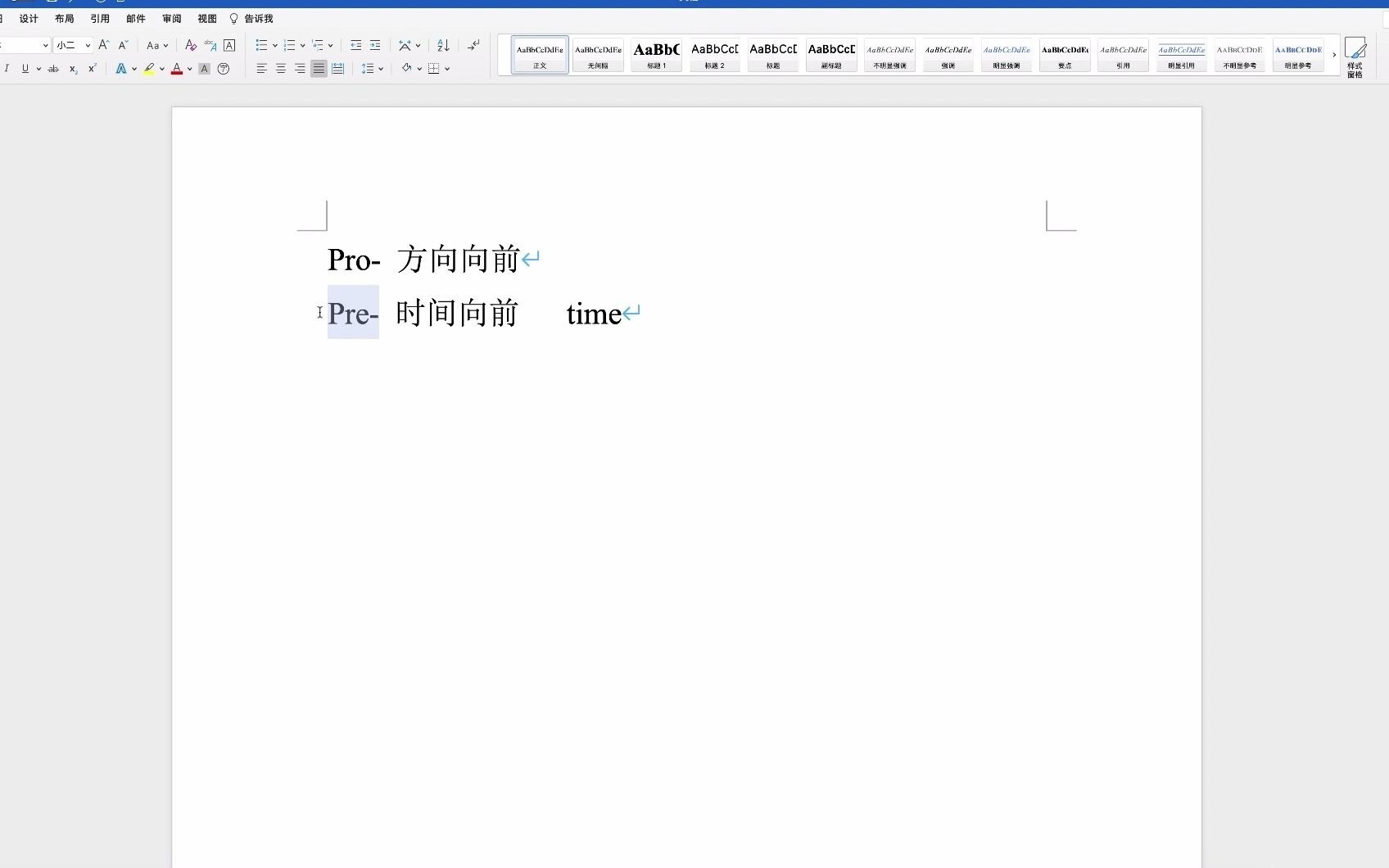Apply borders with the borders icon
The image size is (1389, 868).
[434, 69]
